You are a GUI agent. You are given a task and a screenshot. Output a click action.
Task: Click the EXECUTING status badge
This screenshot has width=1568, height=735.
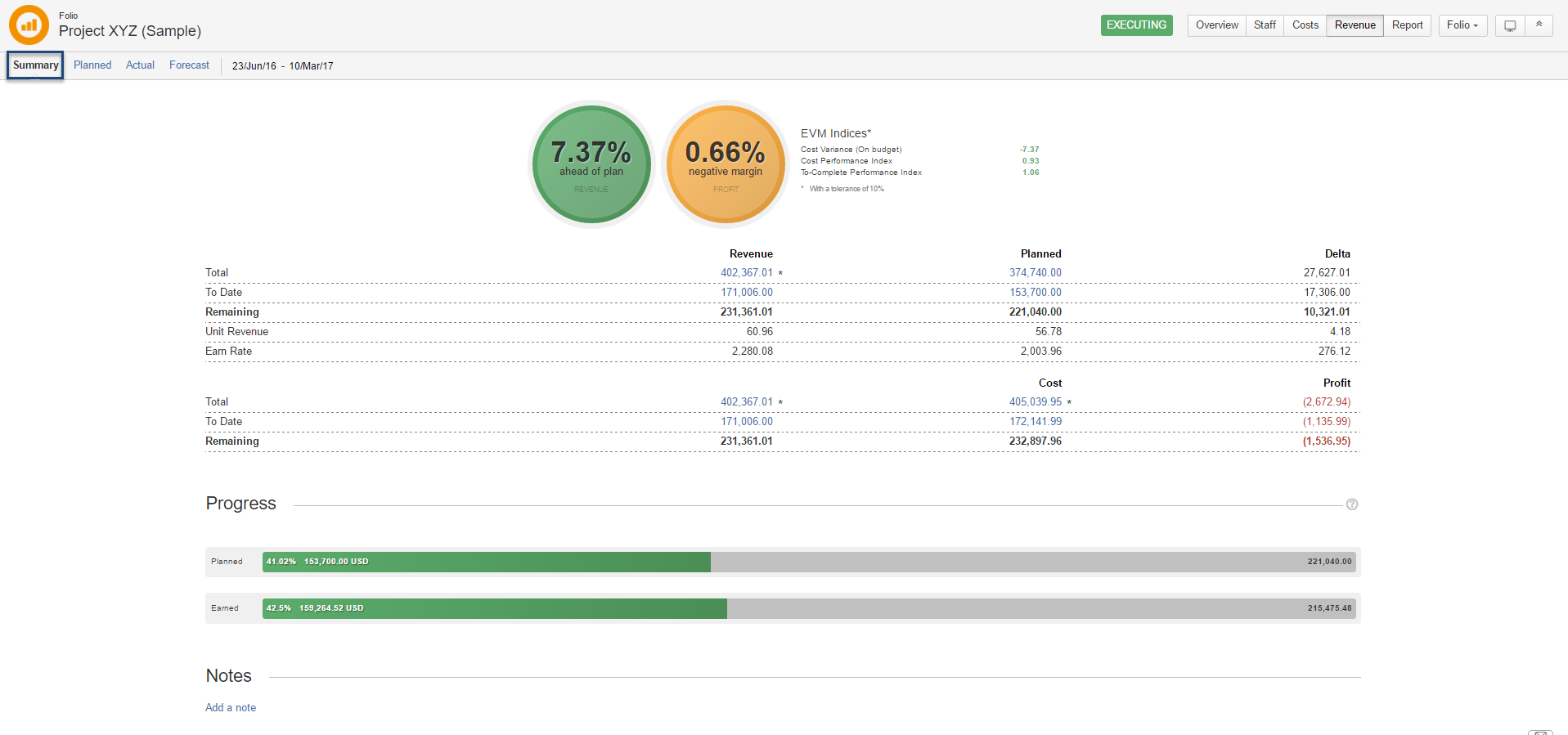click(x=1136, y=25)
